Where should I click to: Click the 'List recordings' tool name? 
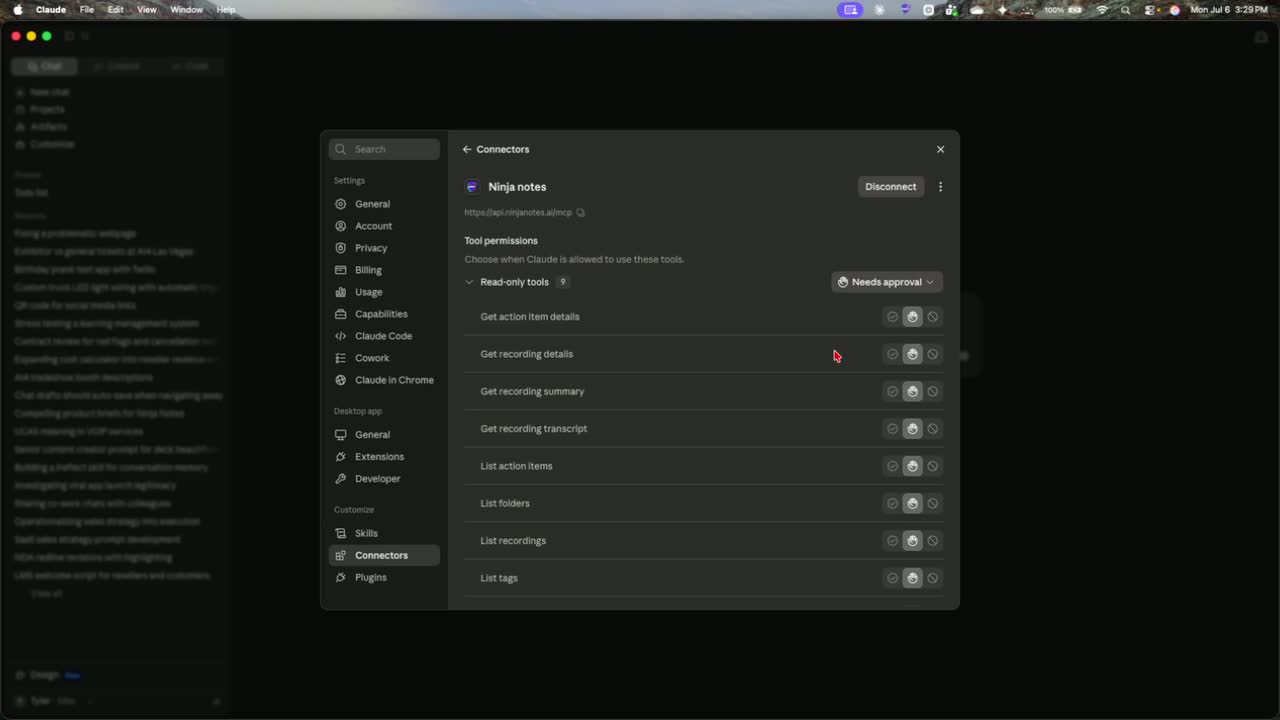coord(513,541)
